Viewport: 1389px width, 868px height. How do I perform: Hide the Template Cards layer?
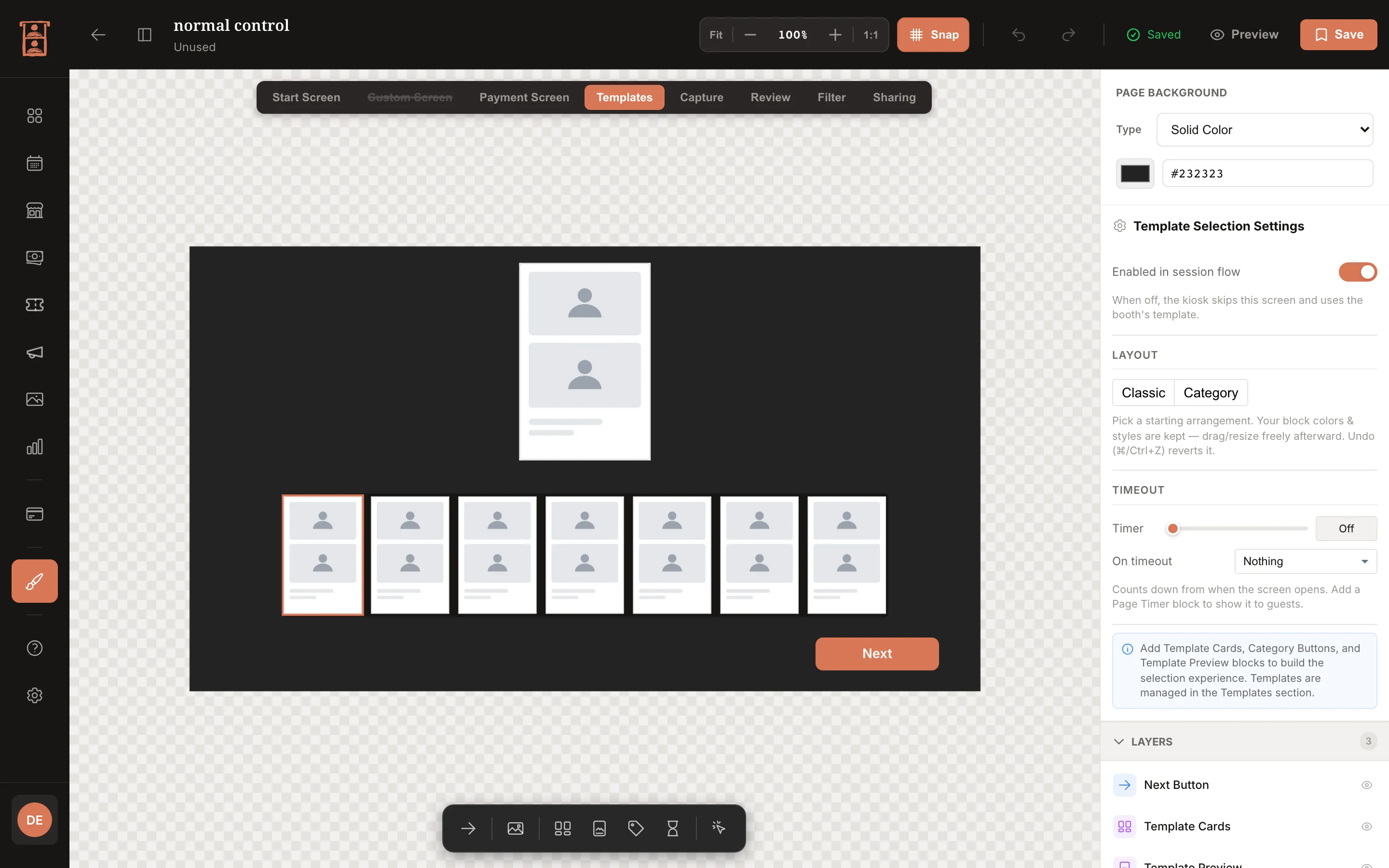tap(1367, 826)
